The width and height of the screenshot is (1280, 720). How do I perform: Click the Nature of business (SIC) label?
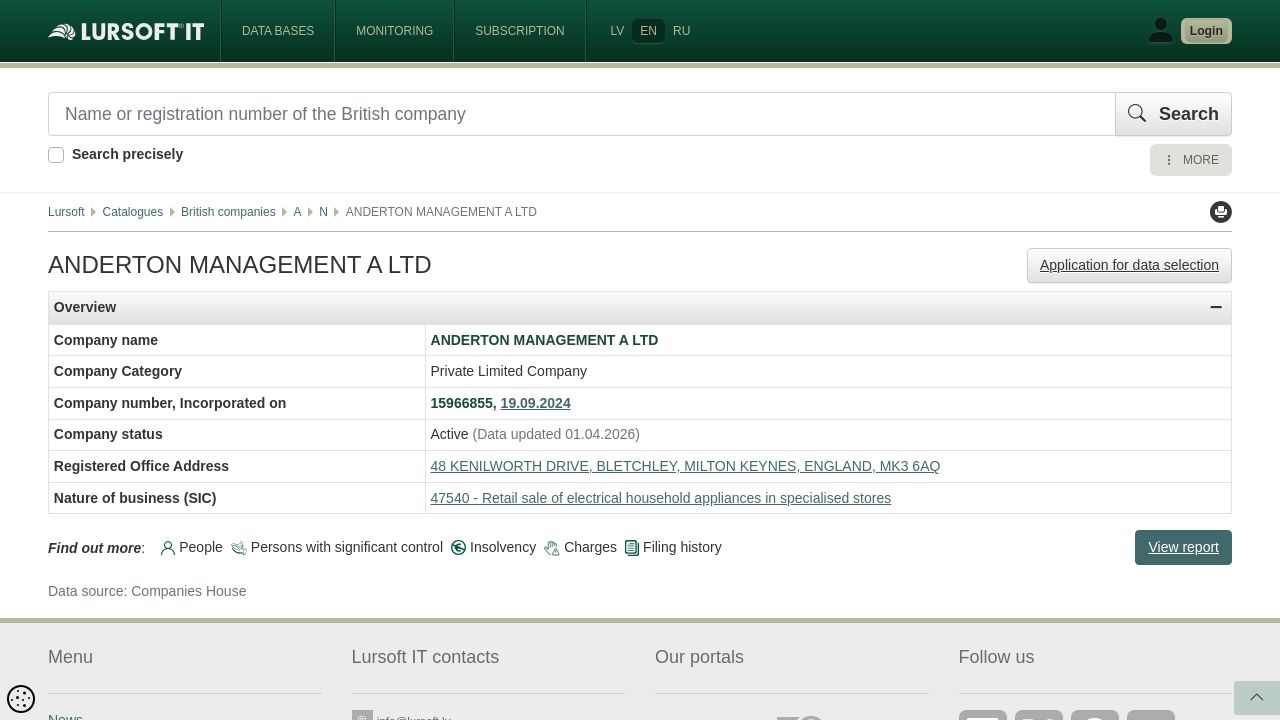(135, 498)
